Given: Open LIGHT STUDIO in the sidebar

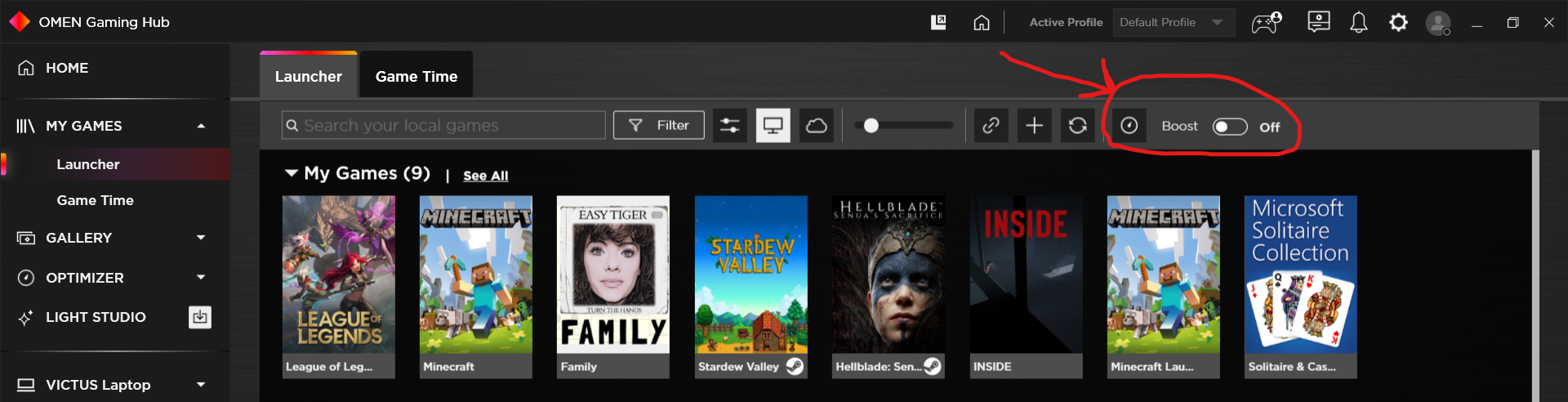Looking at the screenshot, I should coord(96,317).
